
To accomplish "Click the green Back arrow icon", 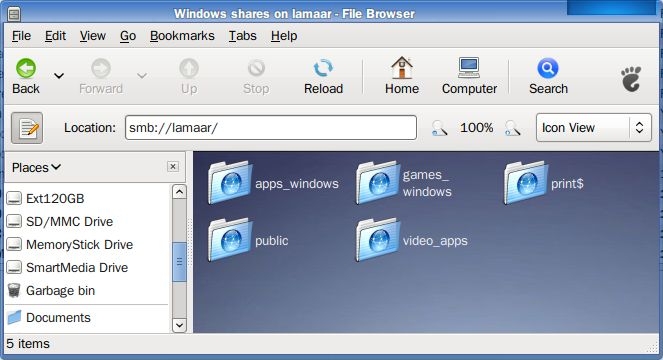I will (x=26, y=68).
